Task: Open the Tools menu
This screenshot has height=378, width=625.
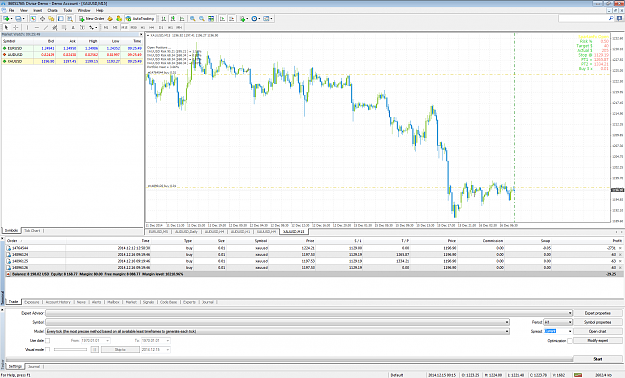Action: pyautogui.click(x=68, y=10)
